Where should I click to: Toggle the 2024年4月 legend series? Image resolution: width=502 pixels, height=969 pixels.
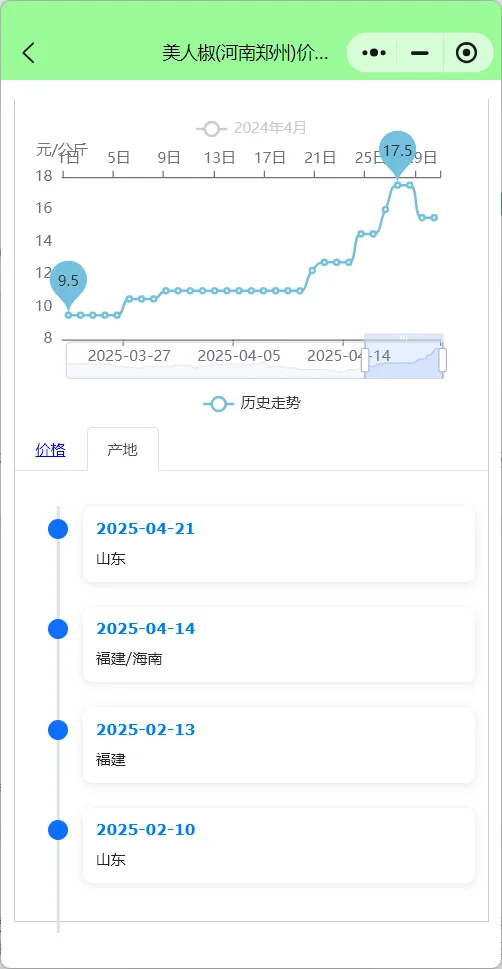[x=251, y=129]
